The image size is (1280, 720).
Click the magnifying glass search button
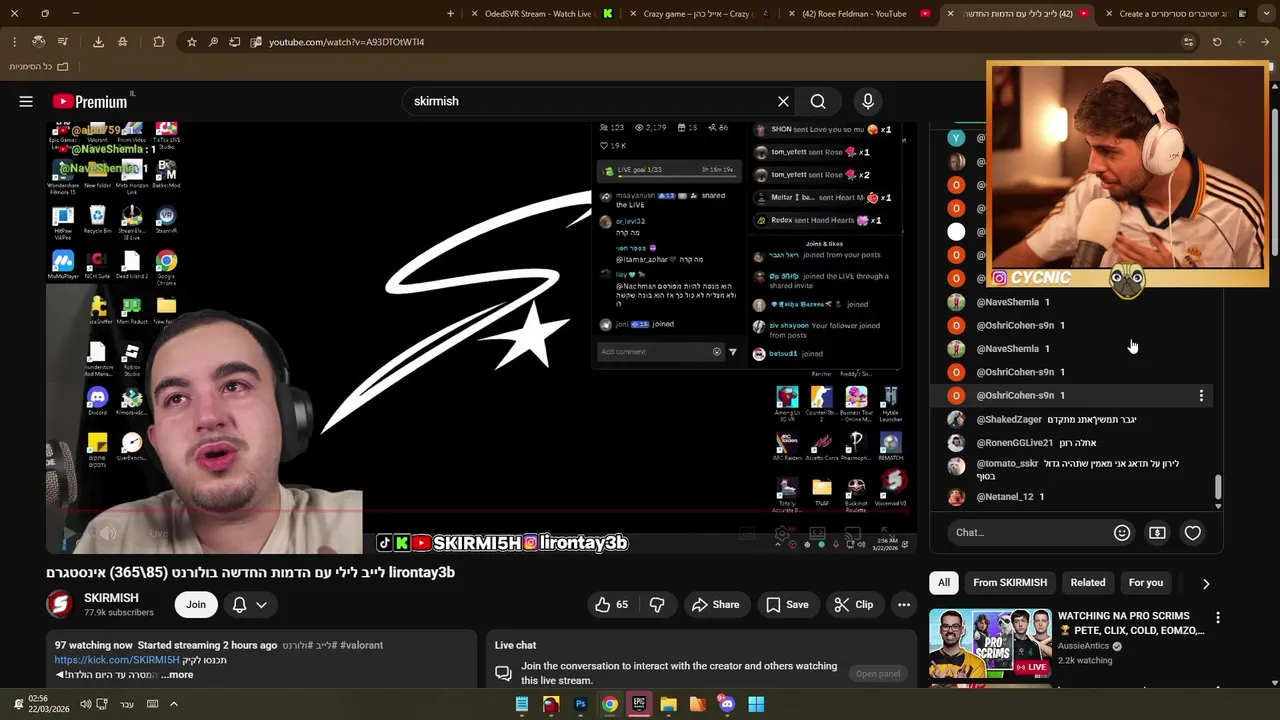818,101
